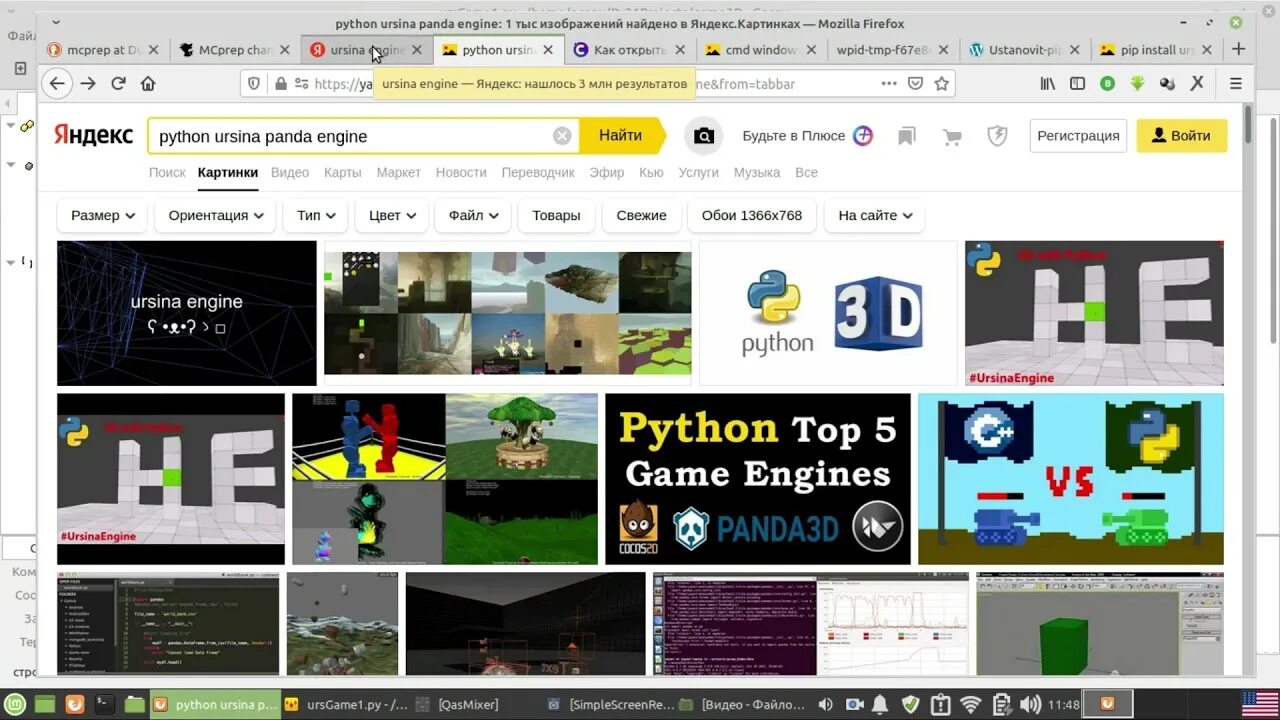1280x720 pixels.
Task: Open the 'ursina engine' black thumbnail
Action: coord(187,313)
